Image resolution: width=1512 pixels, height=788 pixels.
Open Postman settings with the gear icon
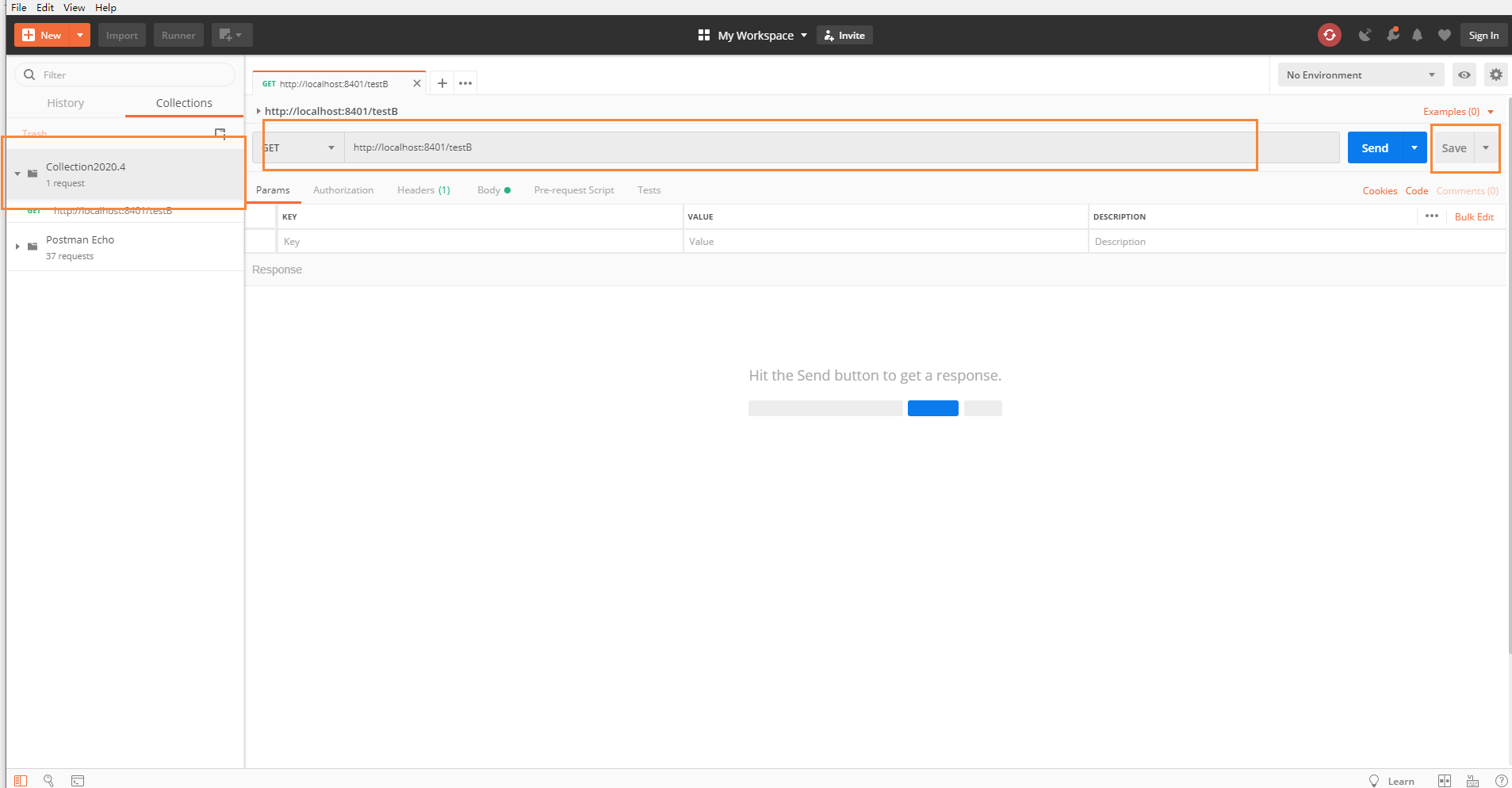coord(1497,74)
